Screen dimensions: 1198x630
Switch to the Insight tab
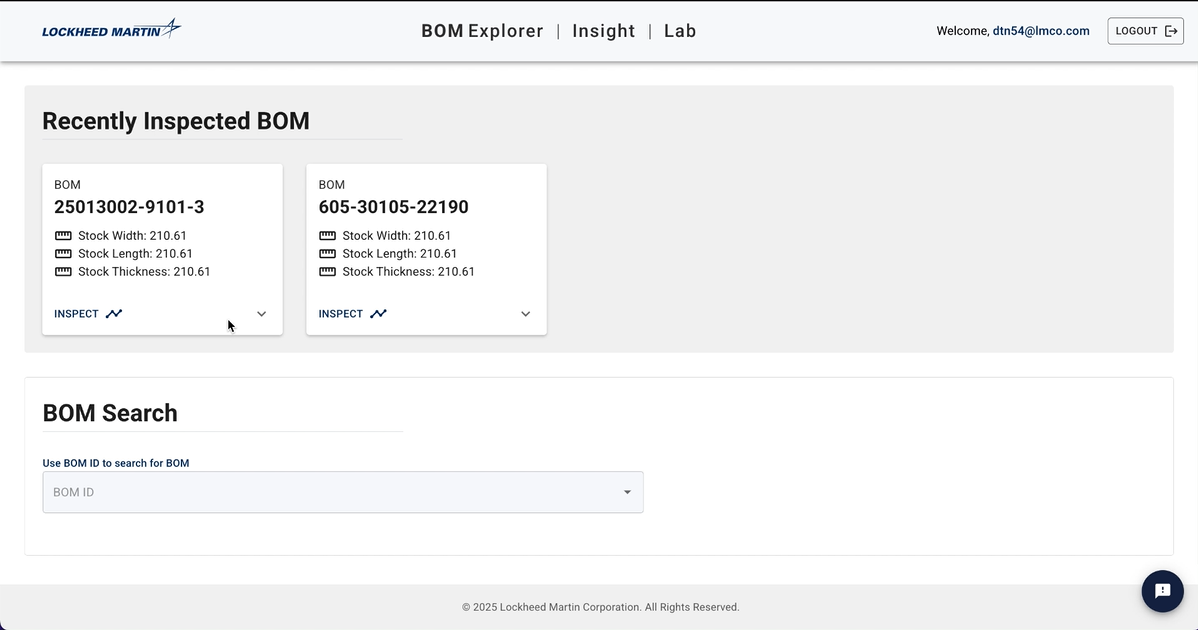tap(604, 31)
